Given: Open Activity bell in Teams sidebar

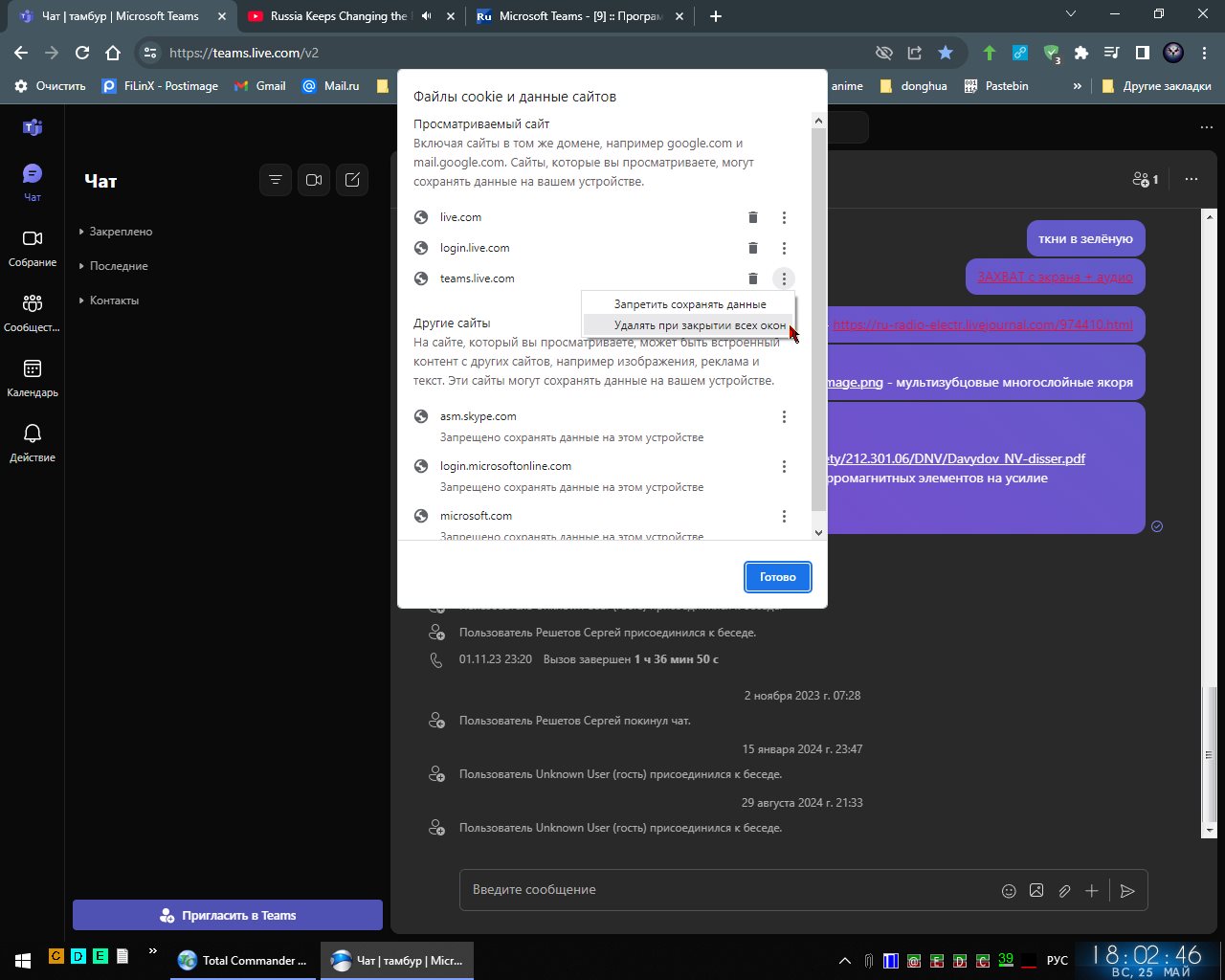Looking at the screenshot, I should point(33,443).
